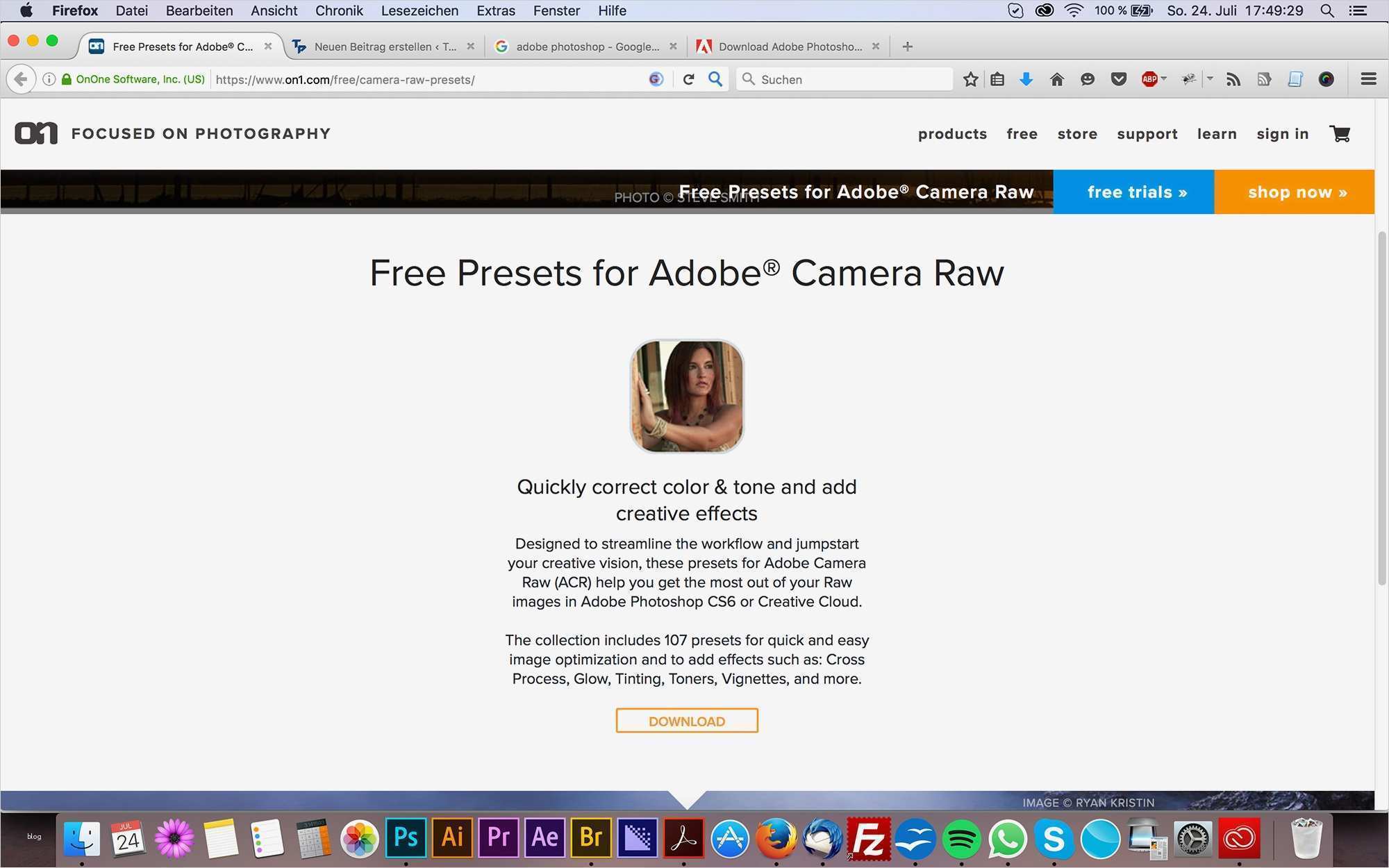Open the Firefox hamburger menu
The image size is (1389, 868).
(1368, 79)
